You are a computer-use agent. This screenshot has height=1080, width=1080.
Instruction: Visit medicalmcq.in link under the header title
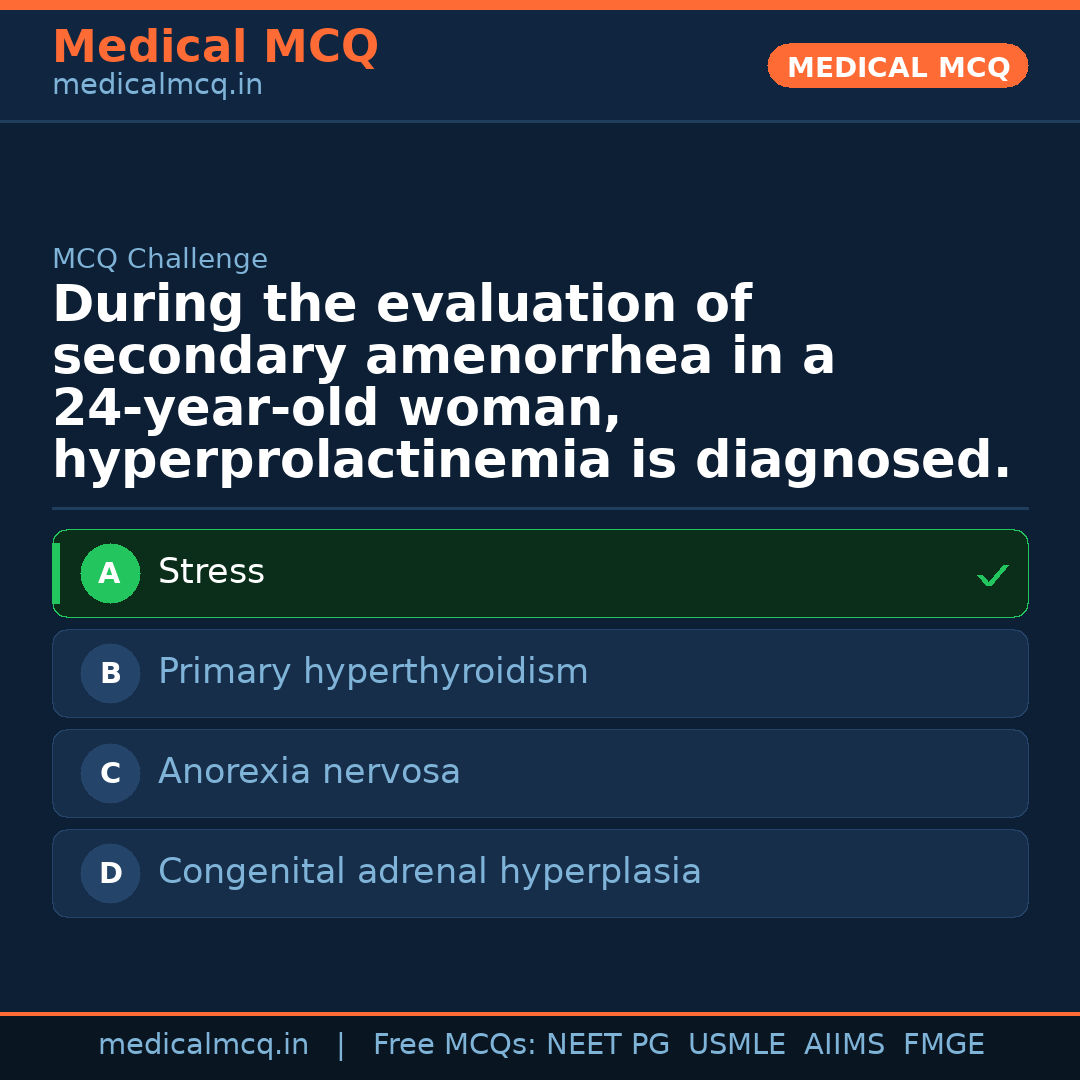coord(157,86)
